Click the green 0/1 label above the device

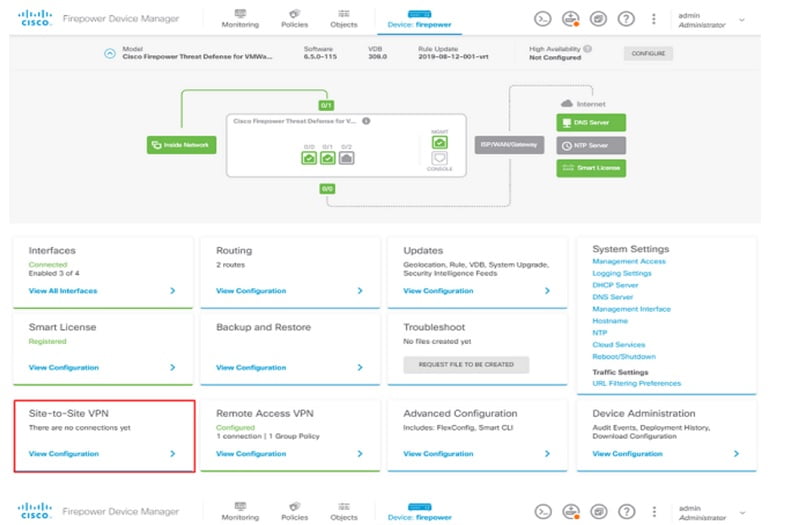click(x=326, y=105)
